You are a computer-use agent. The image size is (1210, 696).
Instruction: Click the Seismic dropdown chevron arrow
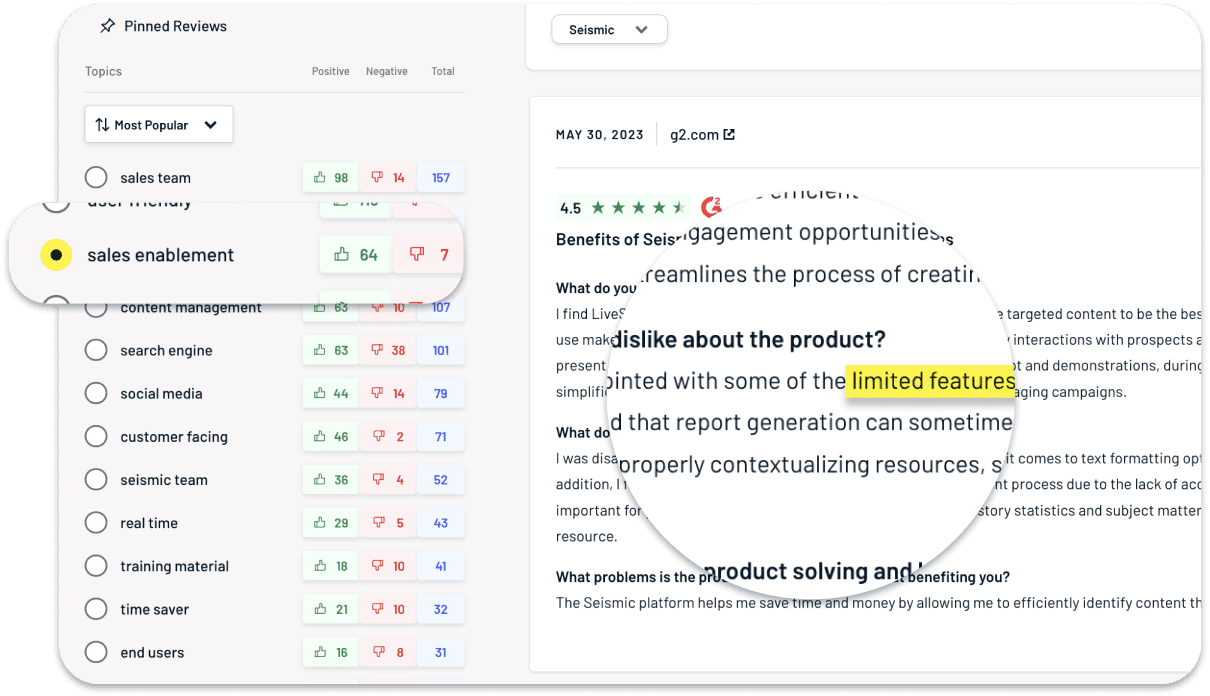pyautogui.click(x=642, y=30)
